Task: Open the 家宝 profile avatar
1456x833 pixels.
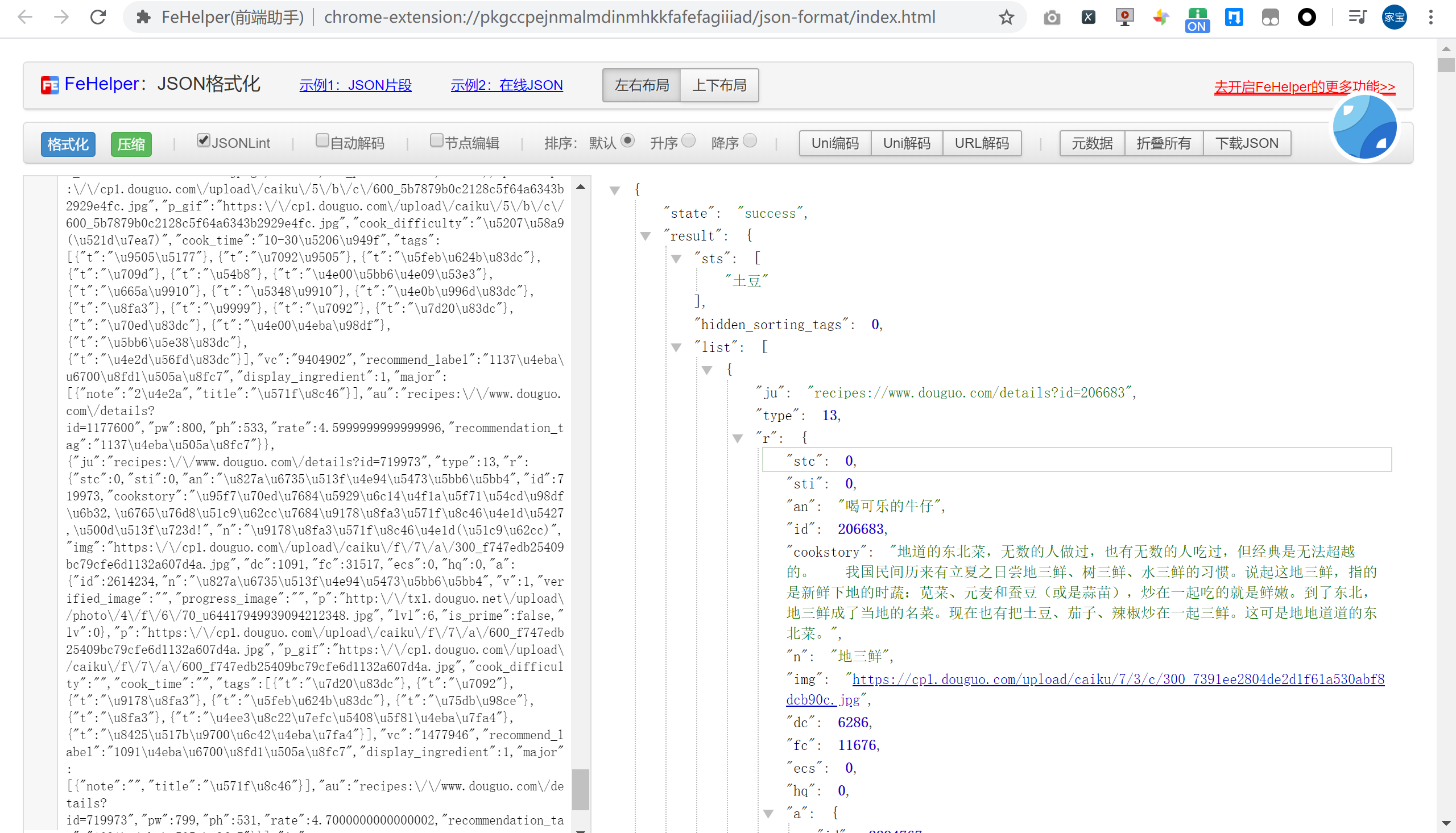Action: 1394,17
